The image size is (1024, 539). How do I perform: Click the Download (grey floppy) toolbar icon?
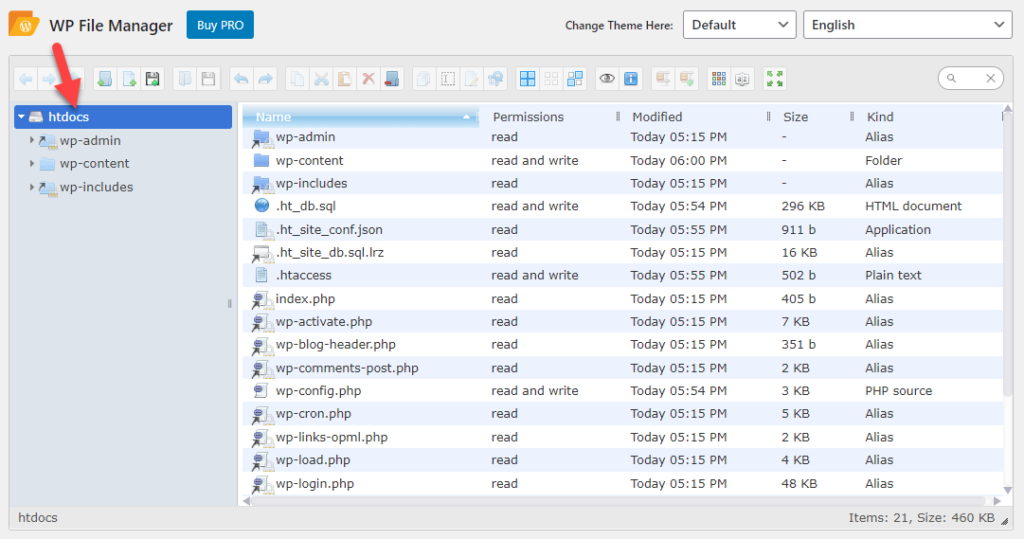click(x=208, y=79)
